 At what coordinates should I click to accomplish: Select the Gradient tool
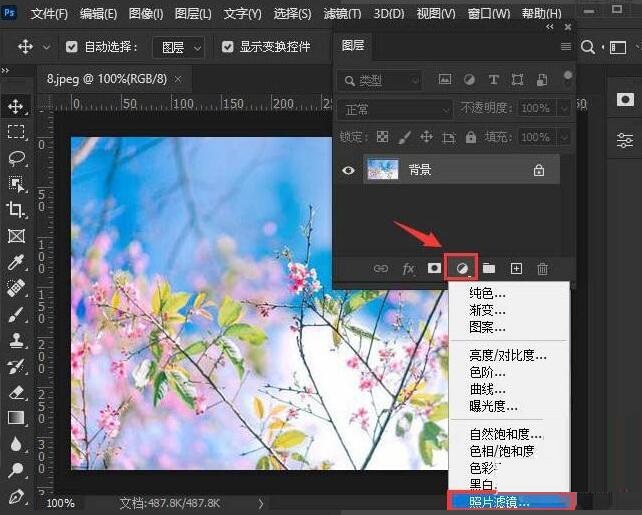pos(16,418)
